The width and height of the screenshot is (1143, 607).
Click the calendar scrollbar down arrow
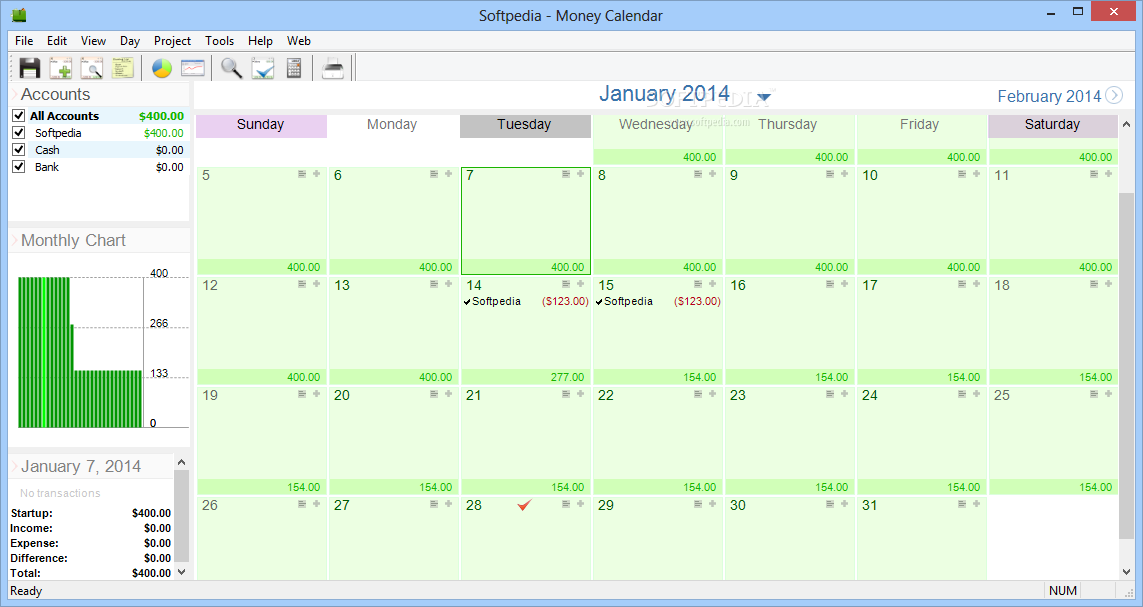click(x=1126, y=573)
